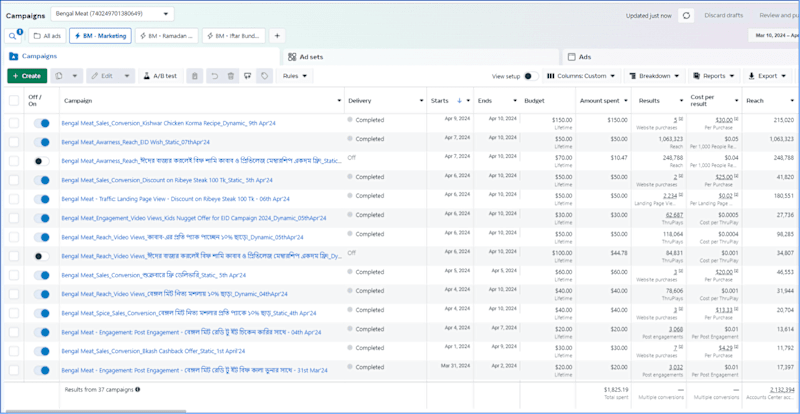800x414 pixels.
Task: Click Discard drafts
Action: point(723,16)
